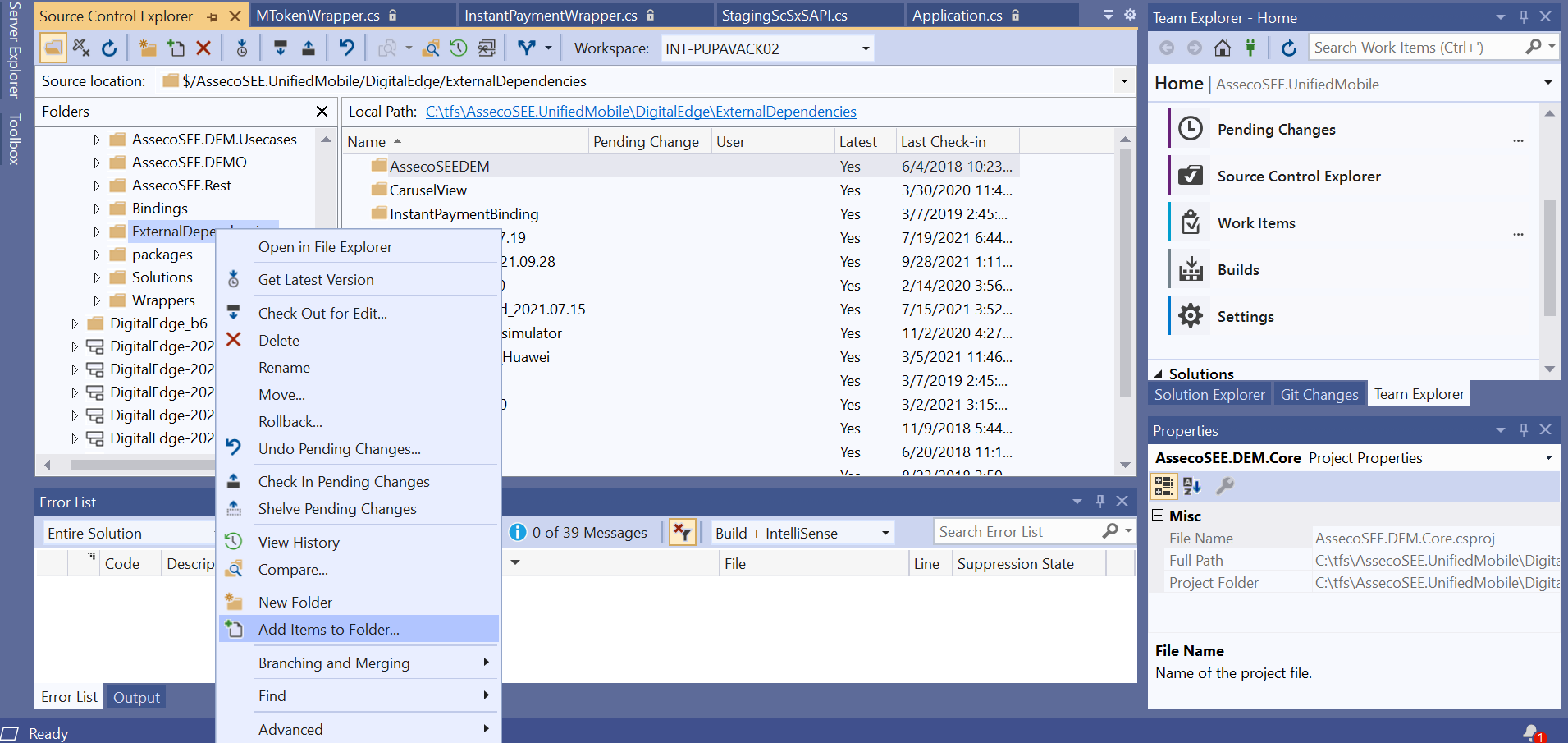Click the red Delete toolbar icon

pyautogui.click(x=203, y=48)
